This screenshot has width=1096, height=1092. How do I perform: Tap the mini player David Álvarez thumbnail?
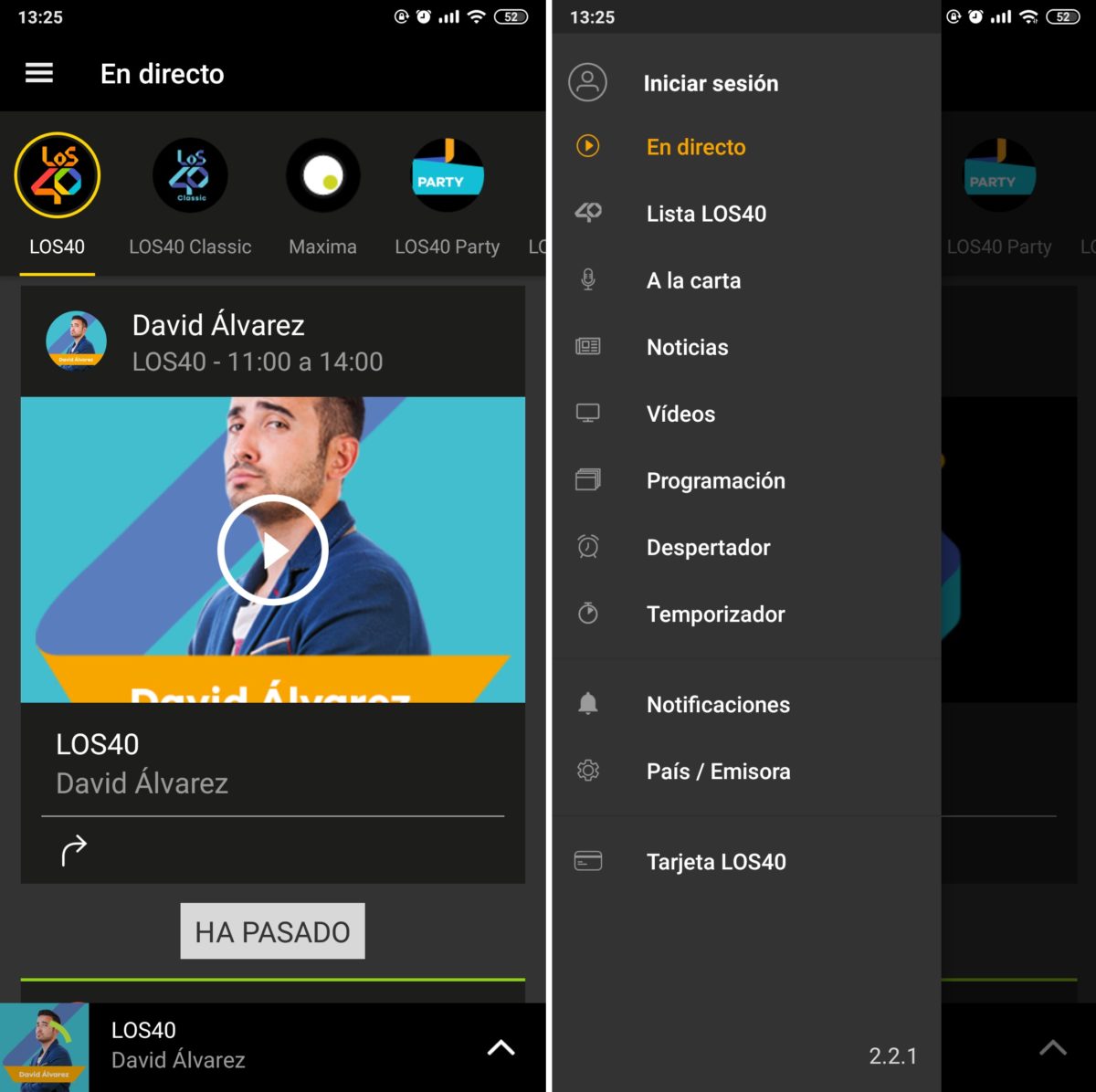click(45, 1047)
